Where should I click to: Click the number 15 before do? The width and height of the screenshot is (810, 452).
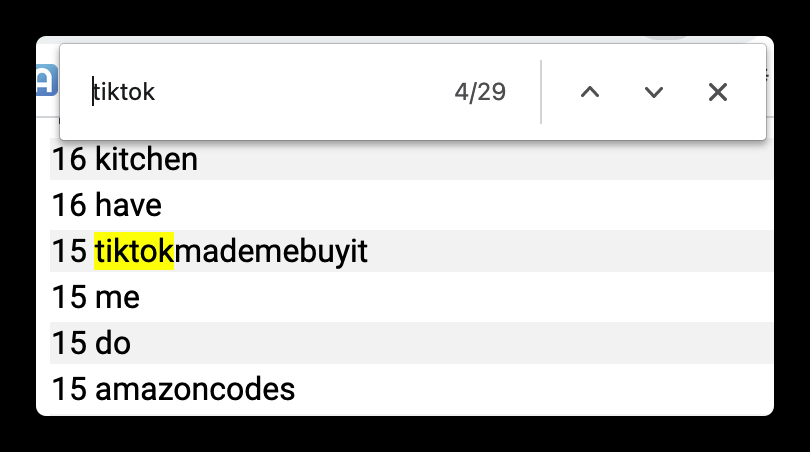[x=69, y=343]
